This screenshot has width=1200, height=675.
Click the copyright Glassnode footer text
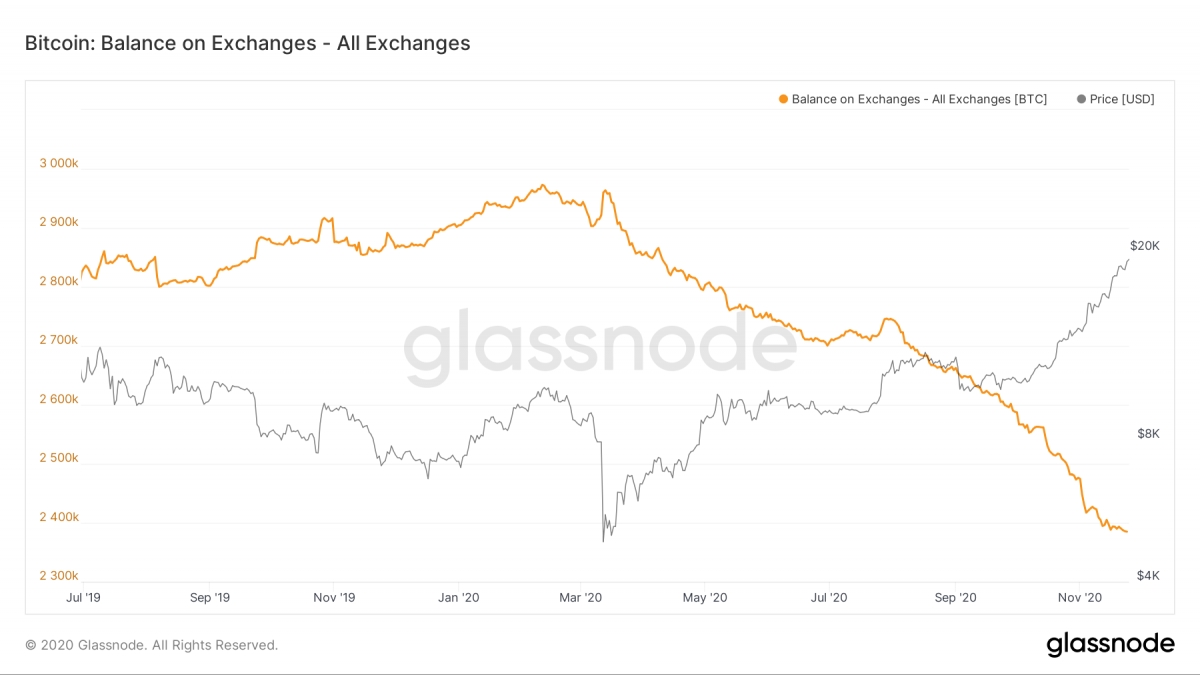pos(151,645)
